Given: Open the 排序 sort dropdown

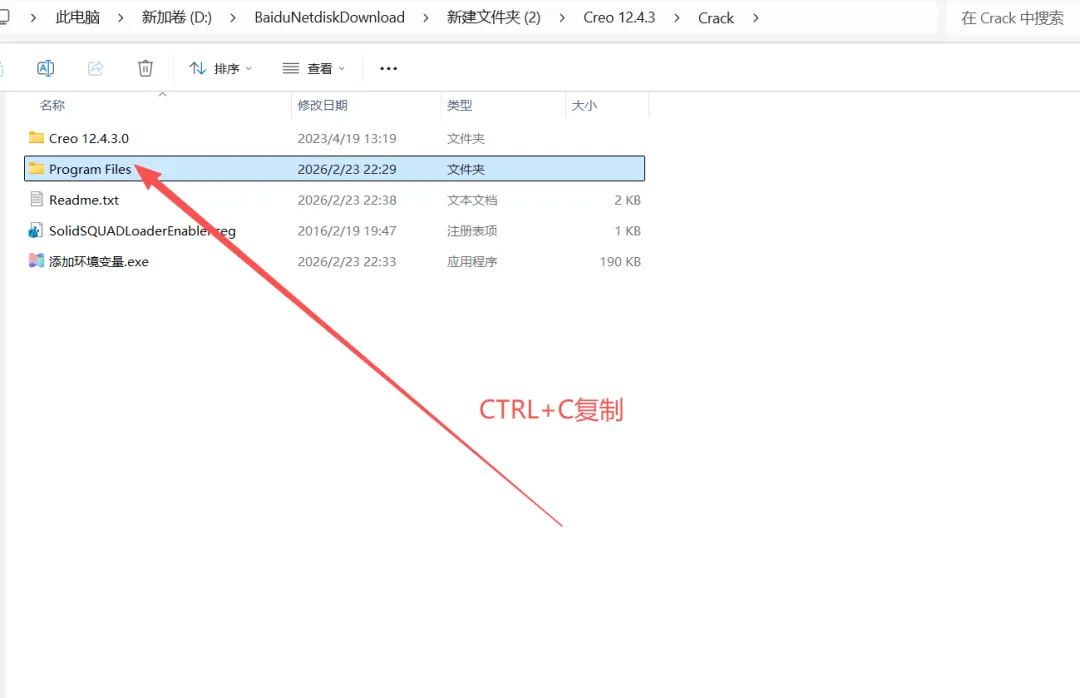Looking at the screenshot, I should 220,68.
